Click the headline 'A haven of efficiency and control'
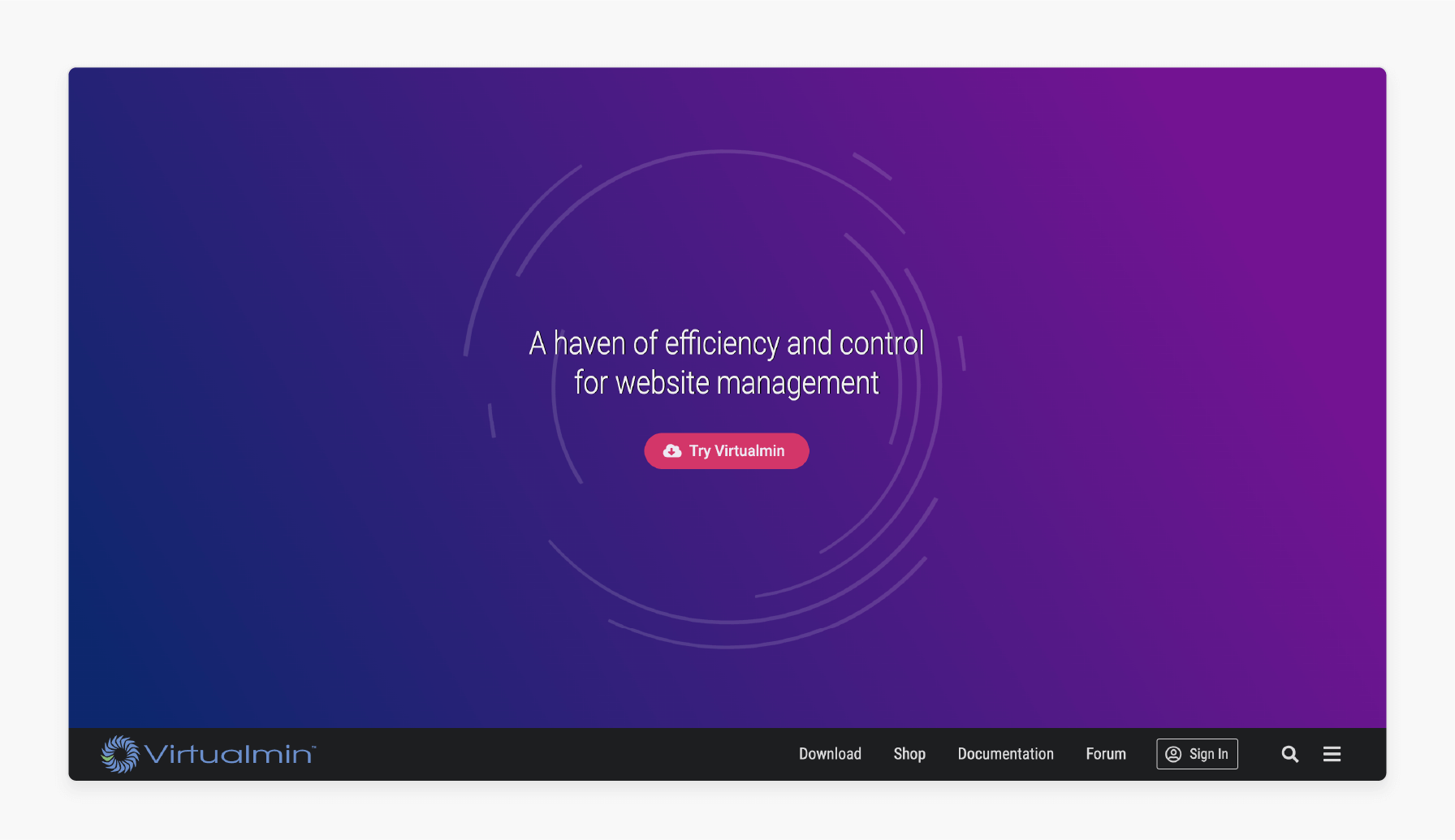Screen dimensions: 1455x840 727,344
